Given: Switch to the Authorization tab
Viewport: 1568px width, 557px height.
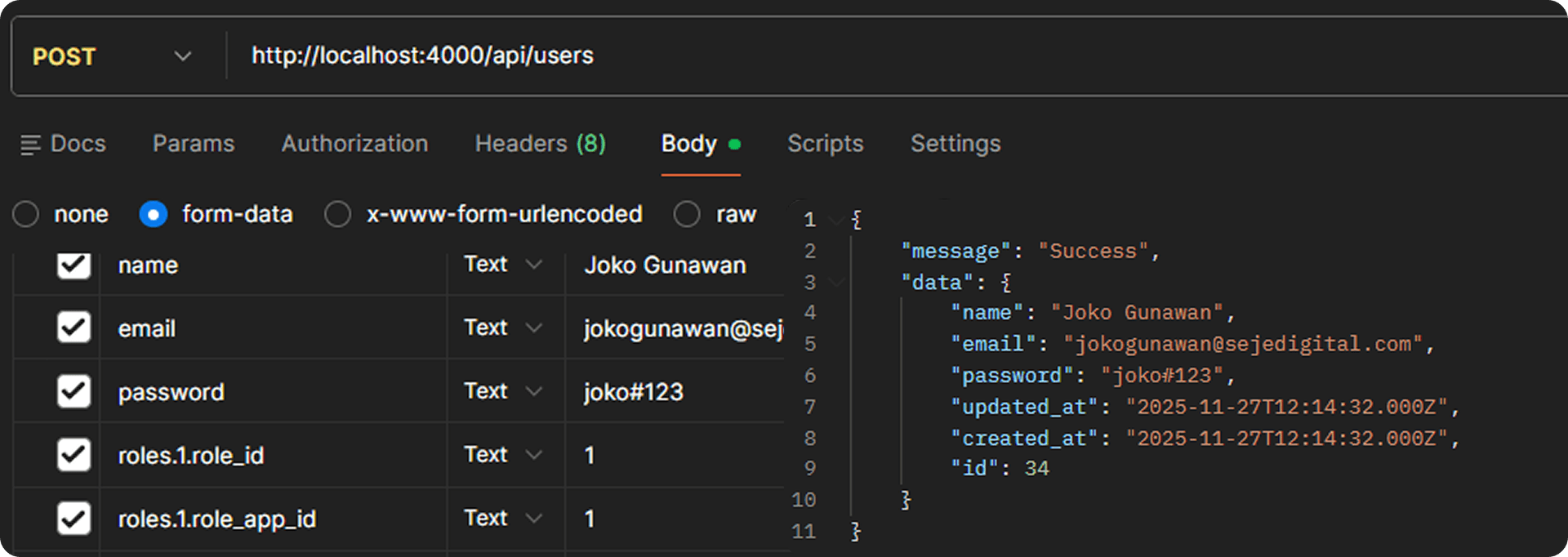Looking at the screenshot, I should point(354,144).
